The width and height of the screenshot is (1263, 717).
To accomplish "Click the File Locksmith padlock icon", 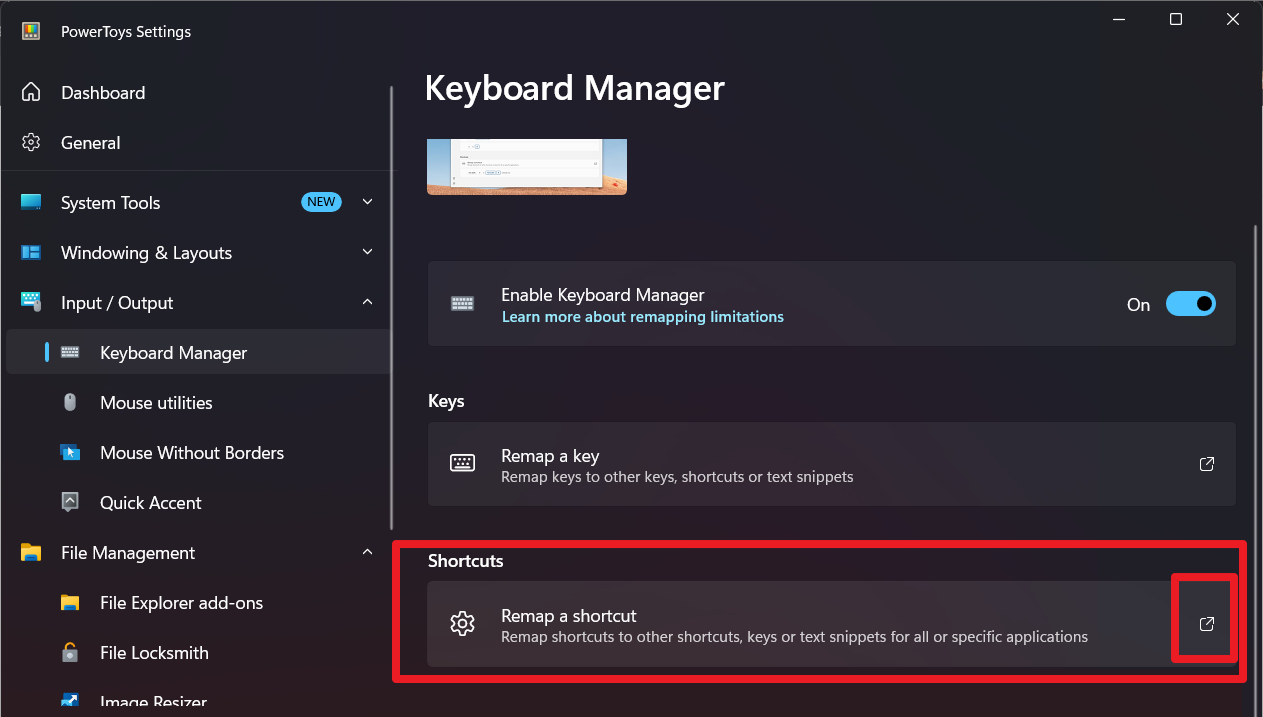I will (70, 652).
